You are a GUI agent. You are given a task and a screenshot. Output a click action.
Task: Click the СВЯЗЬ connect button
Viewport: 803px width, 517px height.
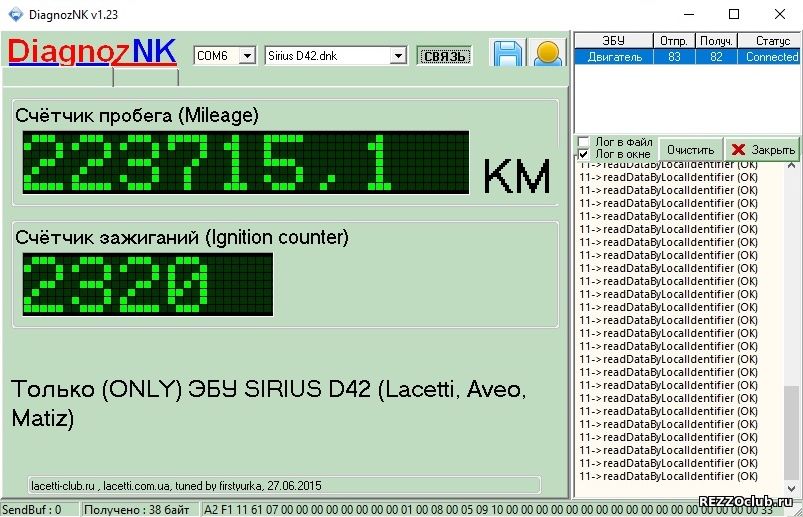445,56
